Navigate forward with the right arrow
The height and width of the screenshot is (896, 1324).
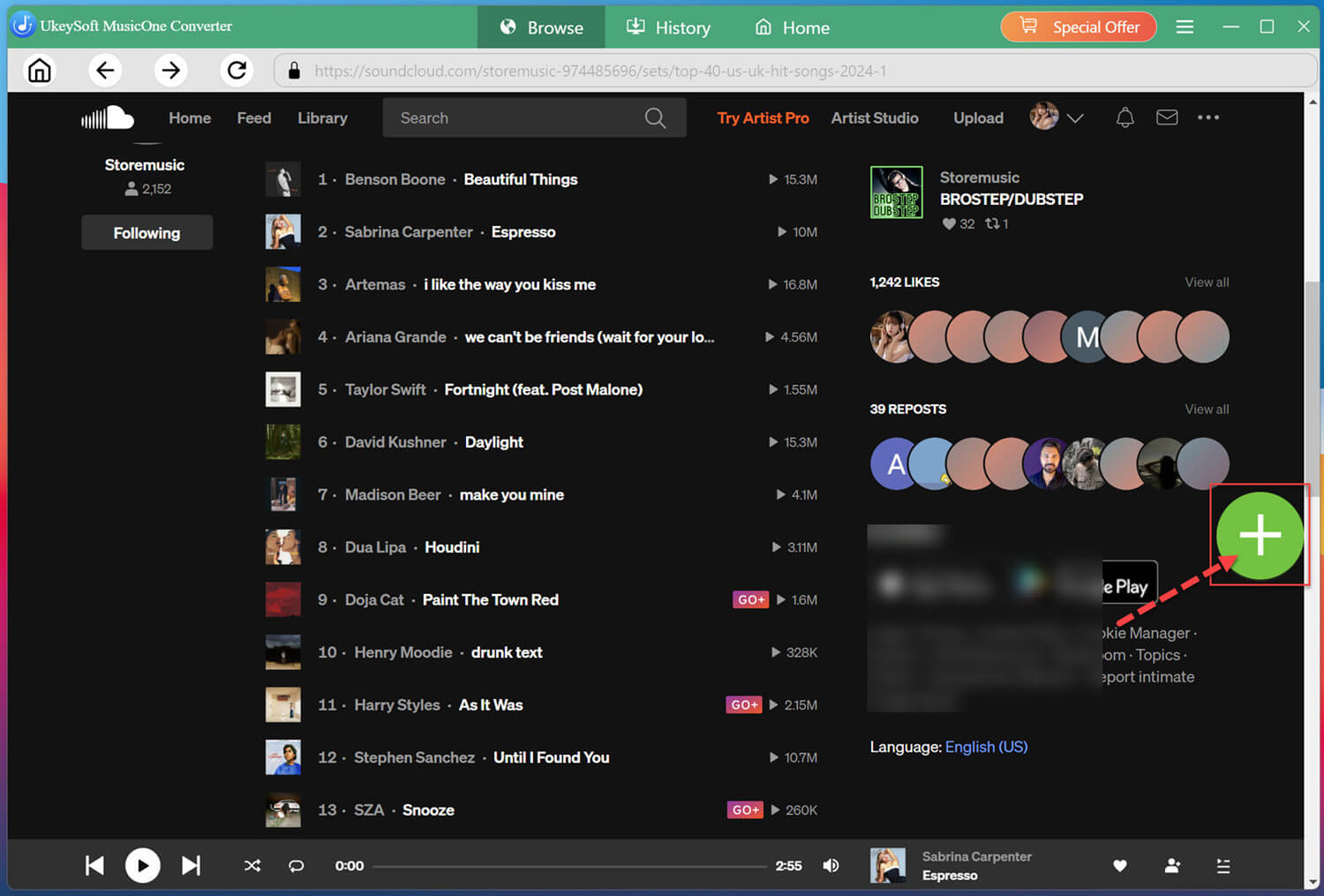pos(170,70)
